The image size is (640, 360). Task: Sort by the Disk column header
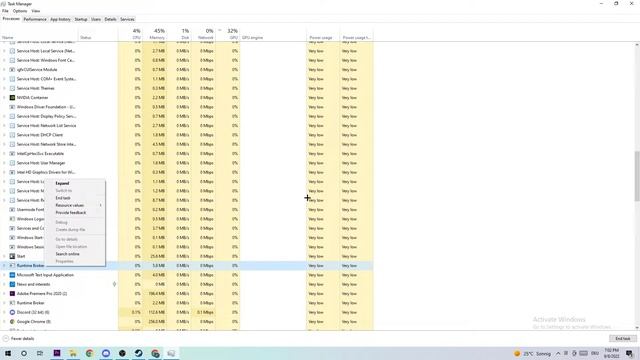click(x=179, y=34)
